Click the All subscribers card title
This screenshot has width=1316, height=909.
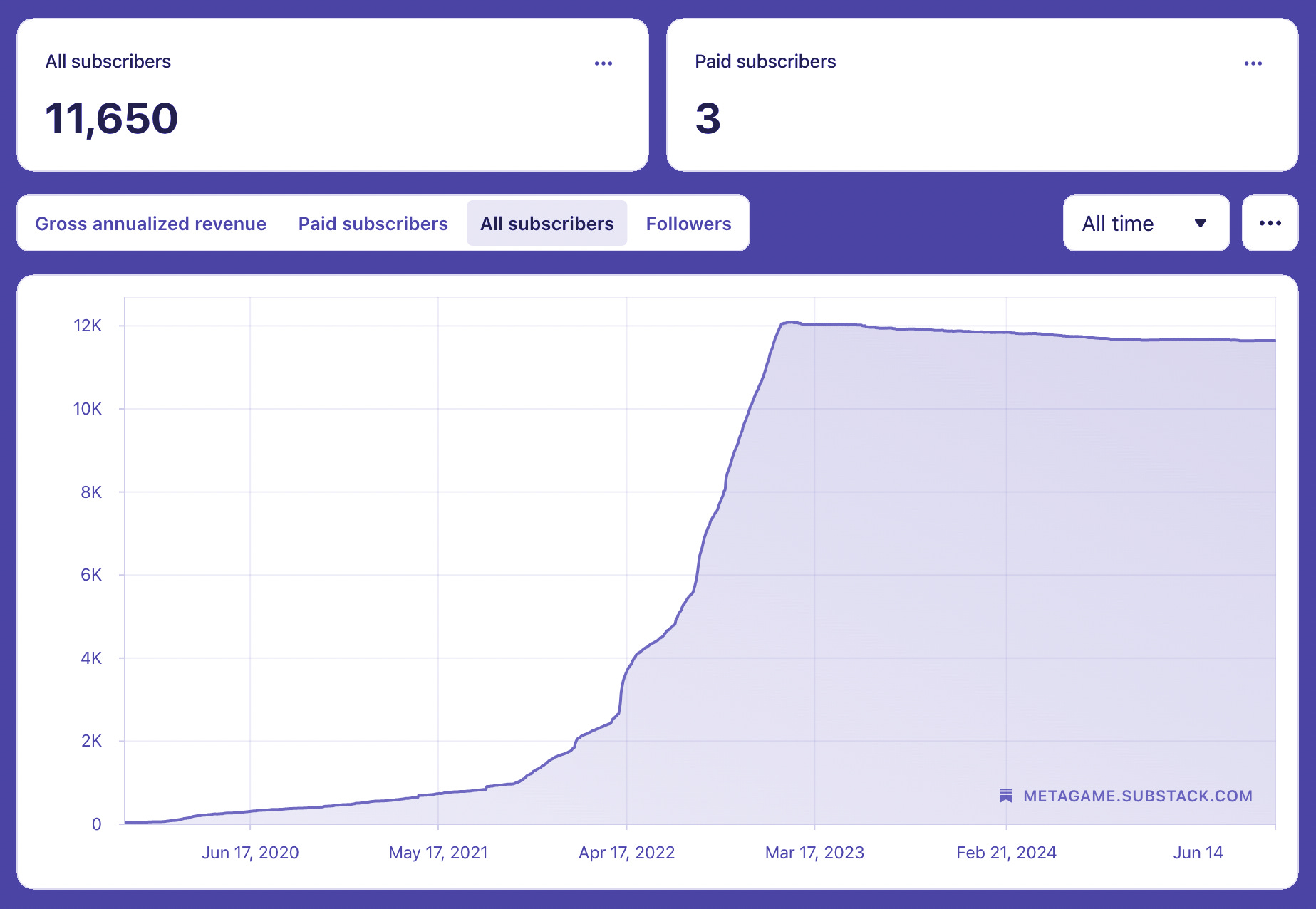[108, 61]
